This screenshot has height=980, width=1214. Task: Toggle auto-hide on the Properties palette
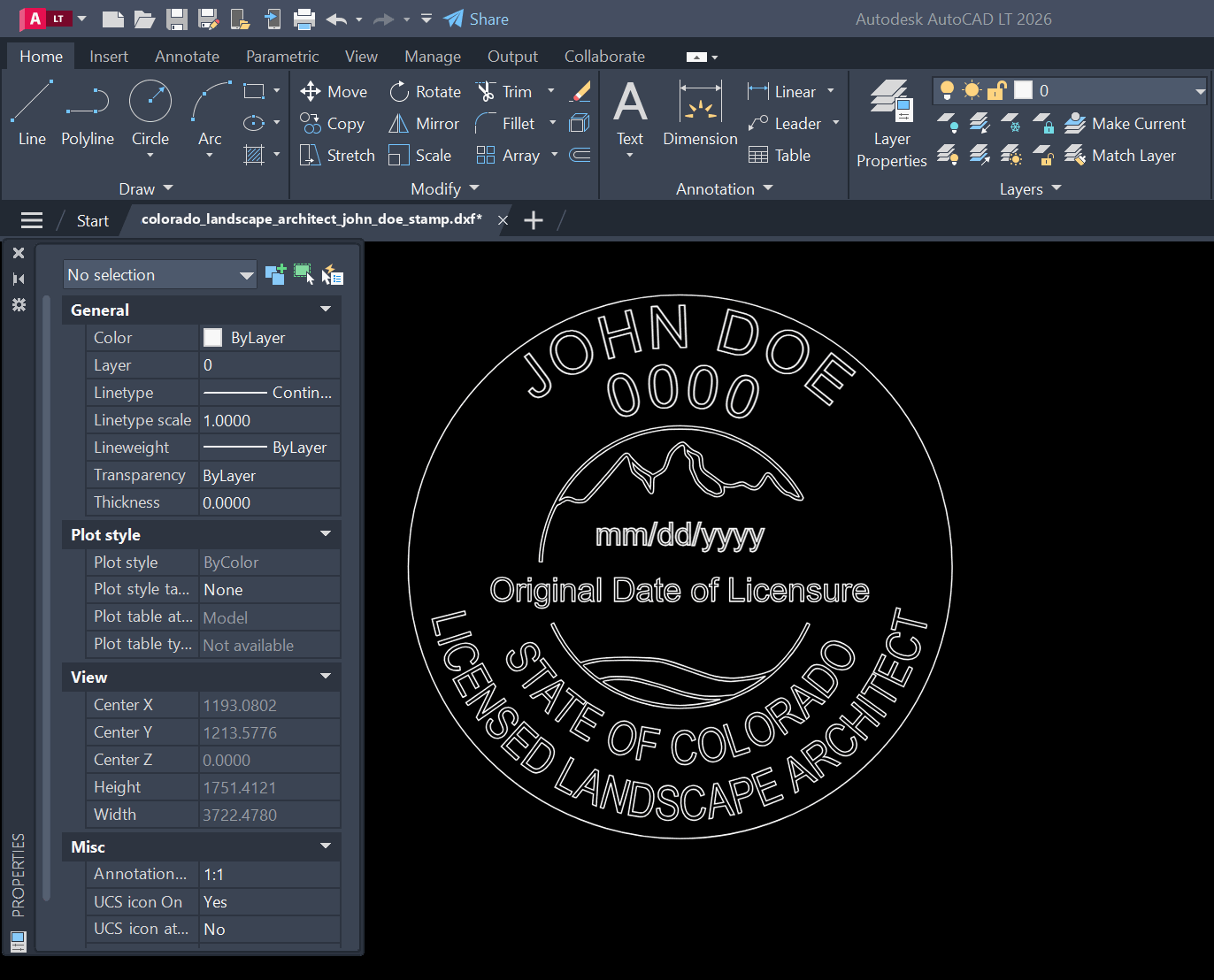[x=19, y=279]
